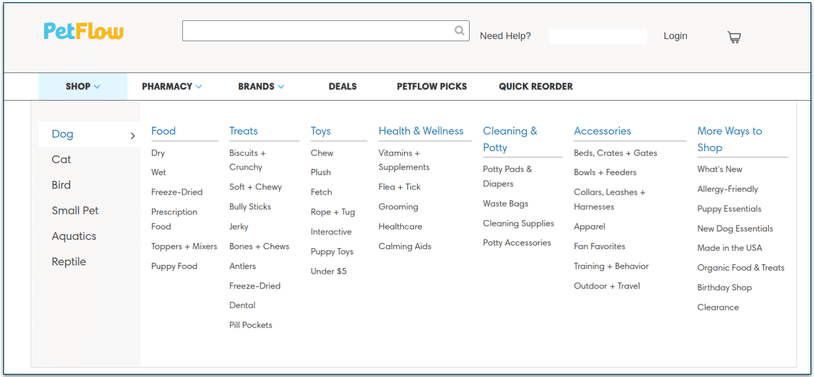This screenshot has height=377, width=814.
Task: Expand the PHARMACY dropdown menu
Action: (x=172, y=87)
